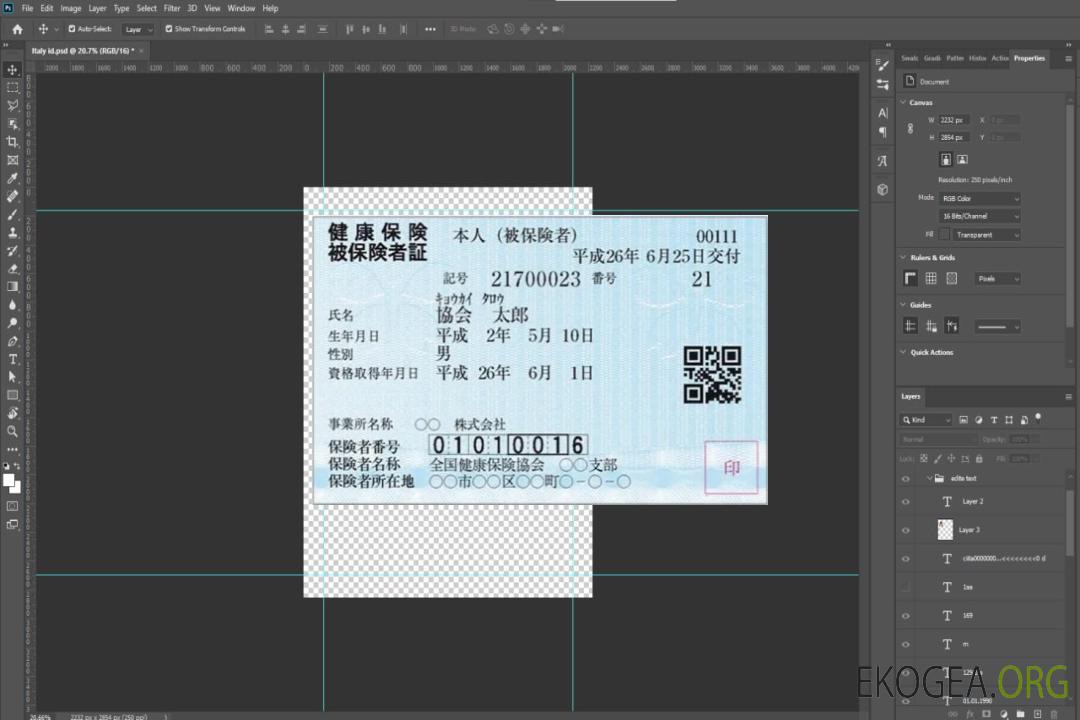Disable Show Transform Controls checkbox
Viewport: 1080px width, 720px height.
point(168,29)
